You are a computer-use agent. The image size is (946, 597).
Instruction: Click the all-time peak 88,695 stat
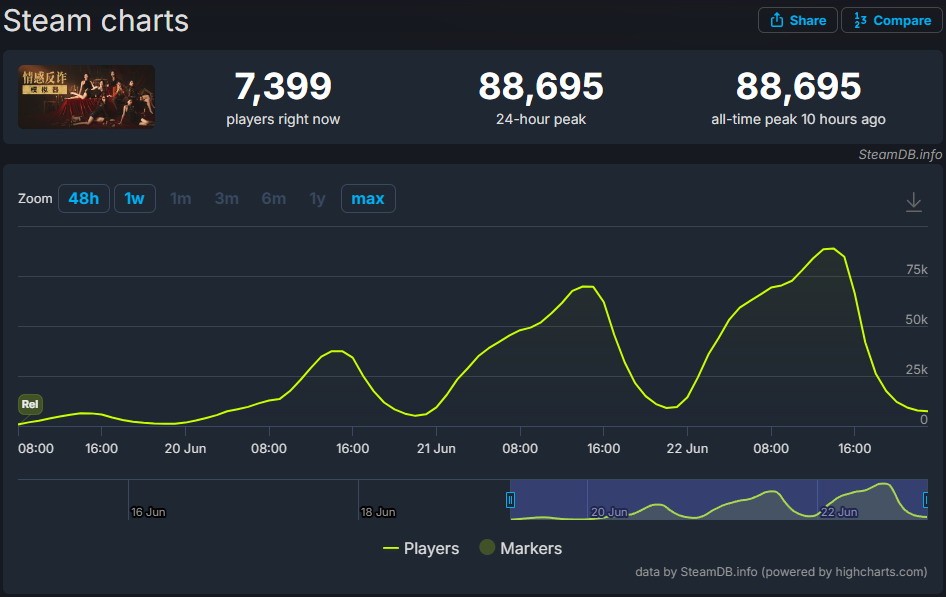[x=798, y=88]
